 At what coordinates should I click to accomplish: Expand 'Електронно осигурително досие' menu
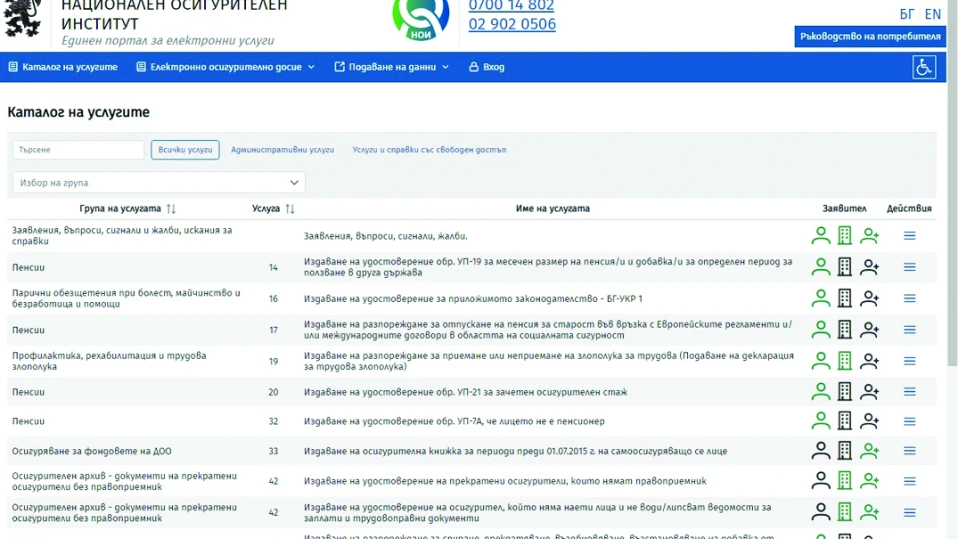click(x=225, y=67)
